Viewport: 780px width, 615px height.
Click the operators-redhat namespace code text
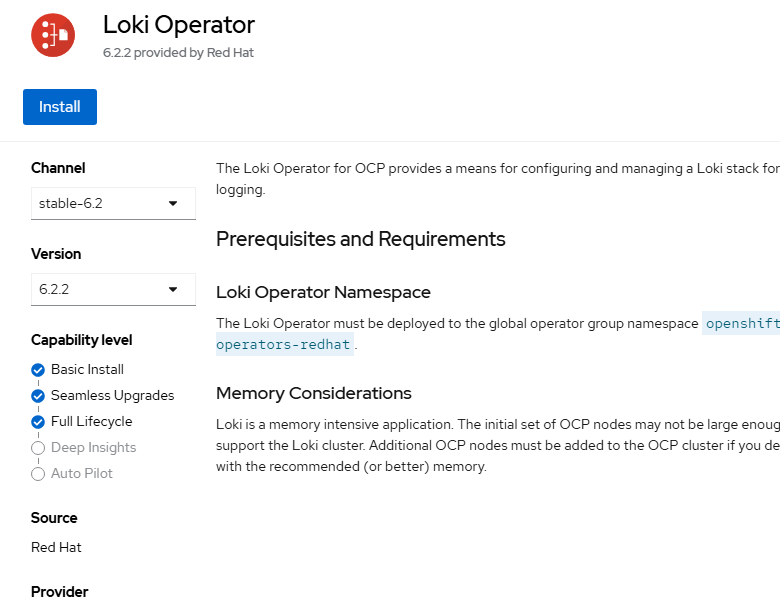click(284, 344)
